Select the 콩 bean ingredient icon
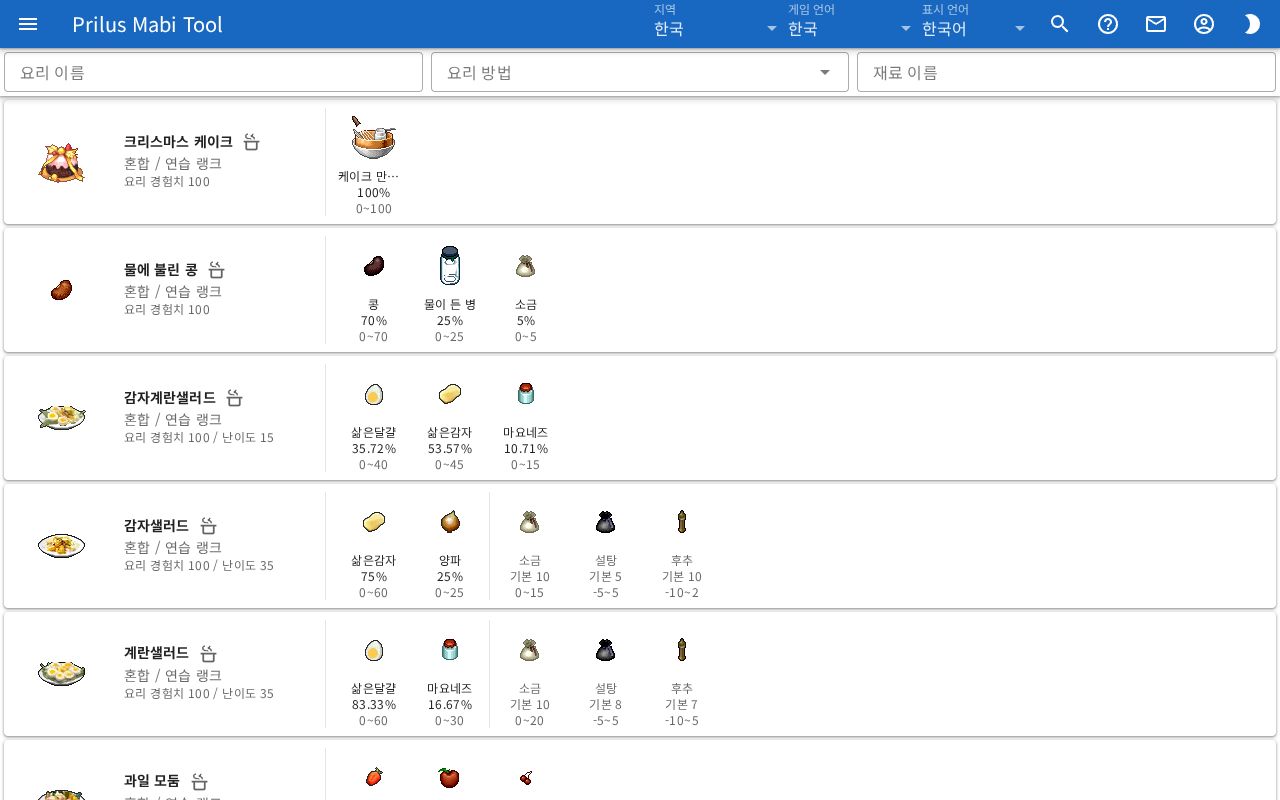This screenshot has height=800, width=1280. [x=374, y=266]
